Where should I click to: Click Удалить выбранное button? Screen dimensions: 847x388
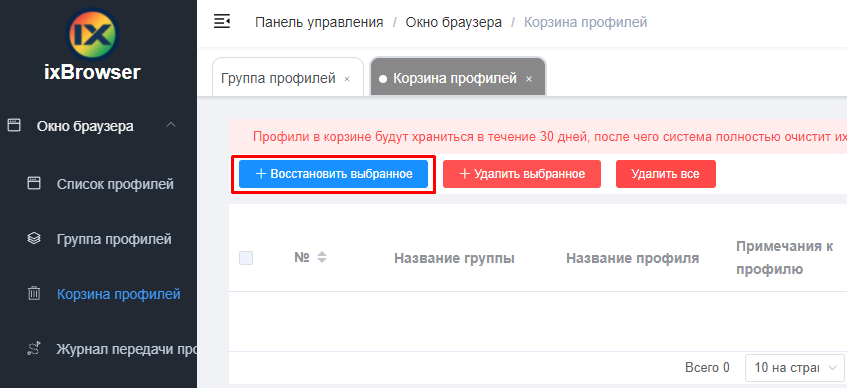pyautogui.click(x=522, y=174)
